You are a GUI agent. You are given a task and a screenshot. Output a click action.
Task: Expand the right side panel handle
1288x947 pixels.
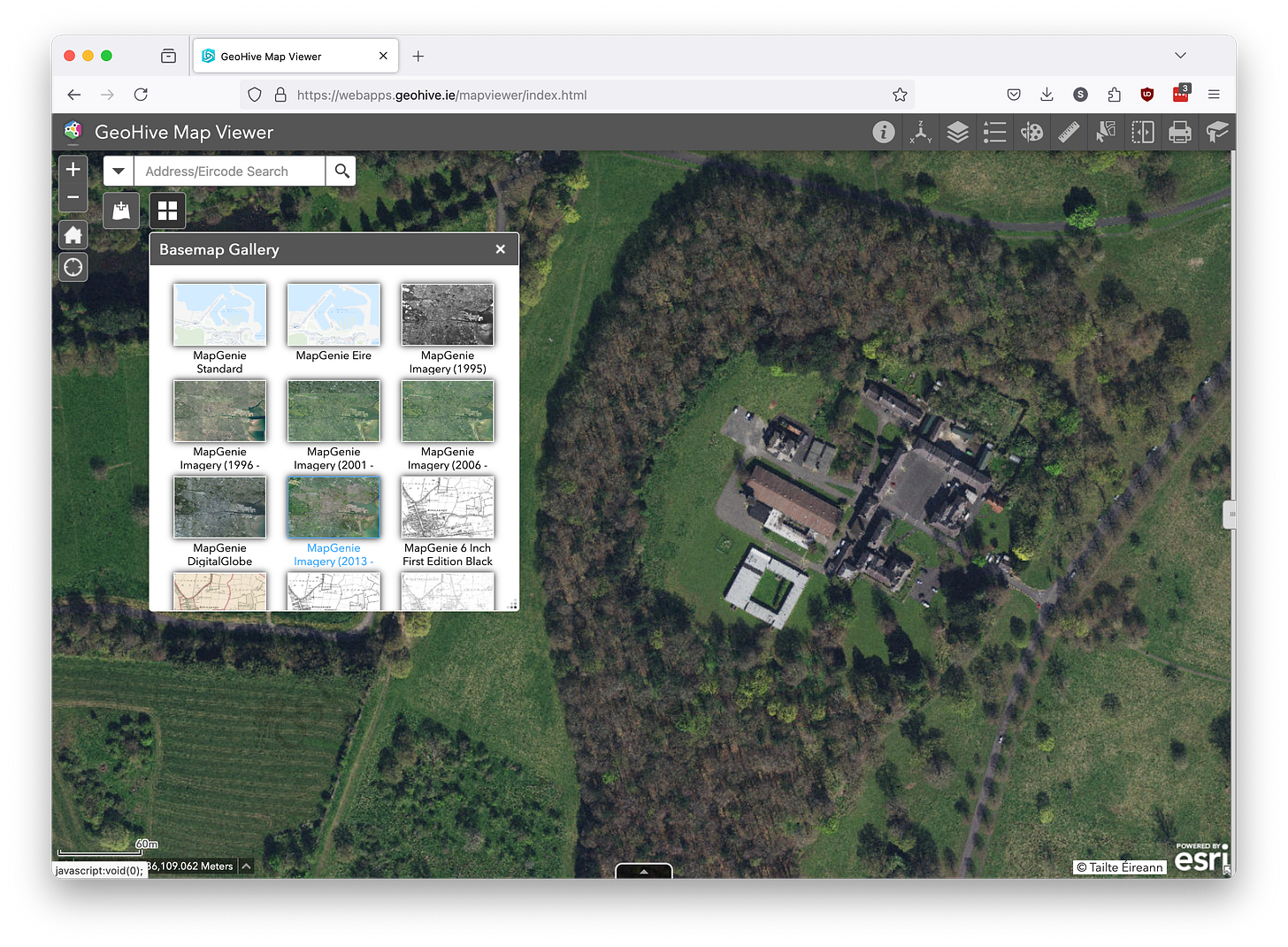(x=1230, y=514)
